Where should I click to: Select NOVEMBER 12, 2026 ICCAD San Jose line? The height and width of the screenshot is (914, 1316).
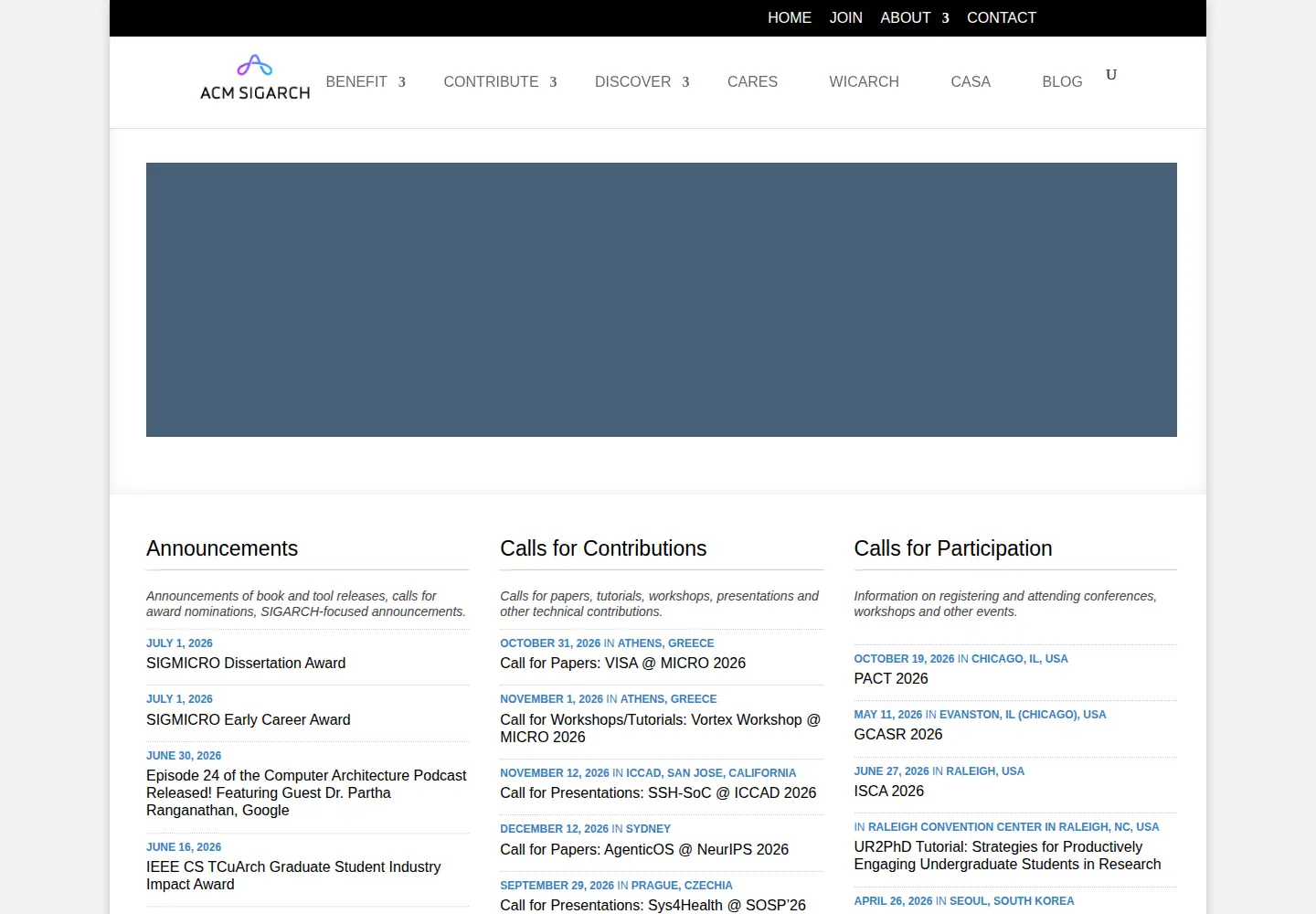pyautogui.click(x=648, y=773)
